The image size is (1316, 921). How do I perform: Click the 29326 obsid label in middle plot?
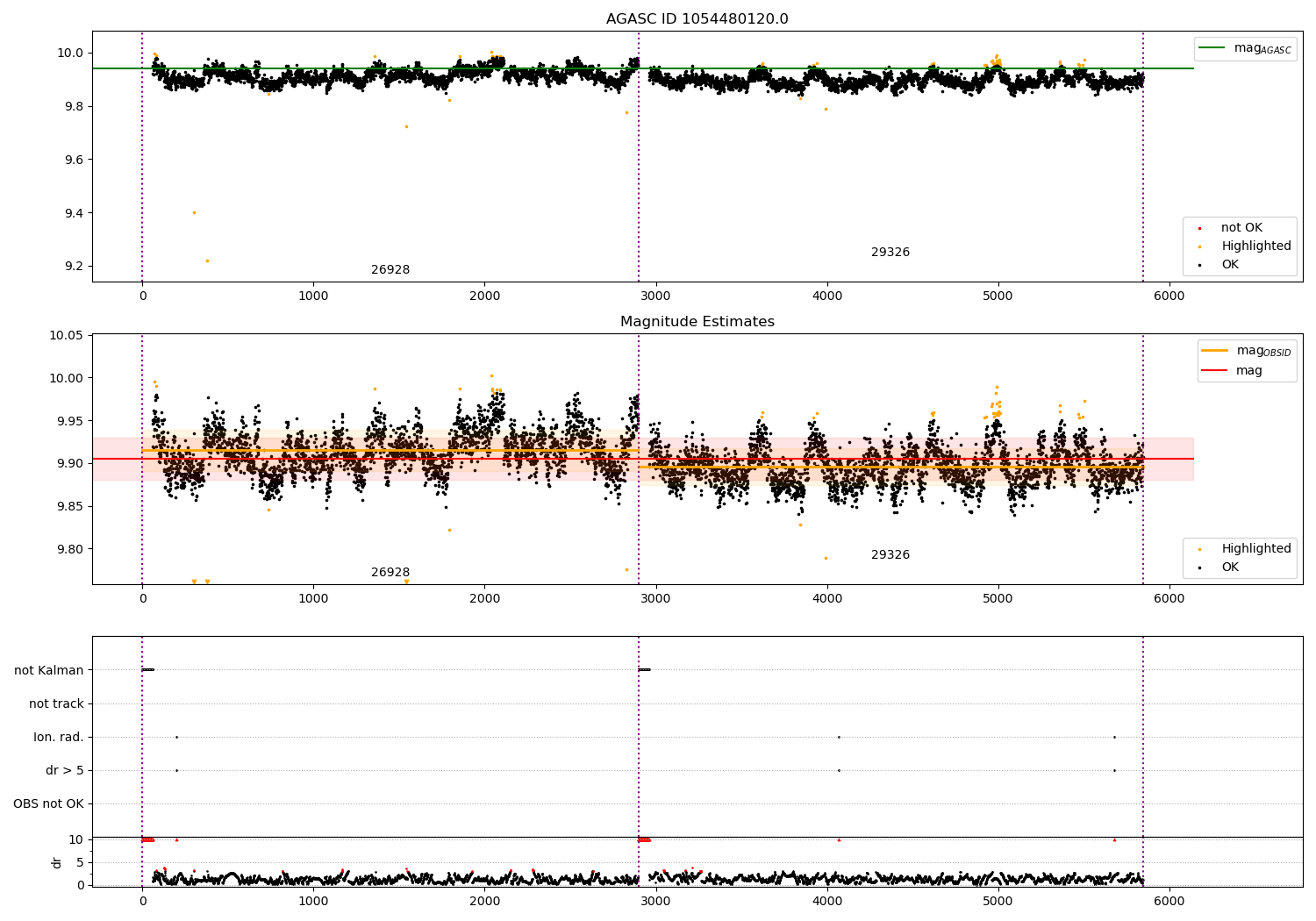(890, 555)
